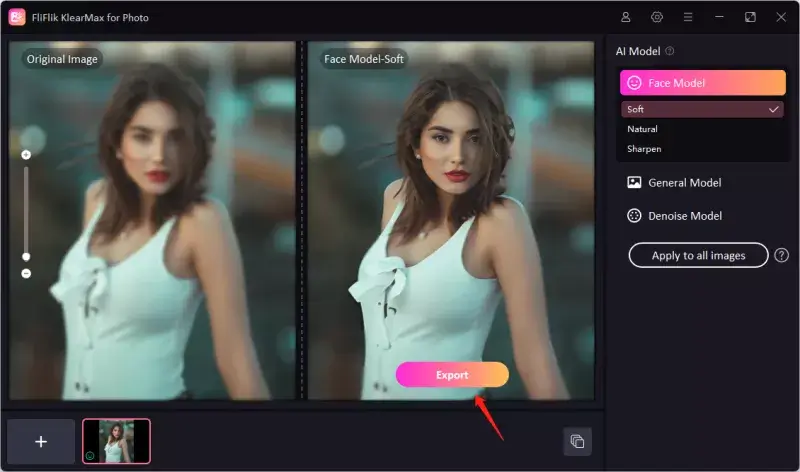Open the hamburger menu in title bar
This screenshot has height=472, width=800.
(688, 17)
